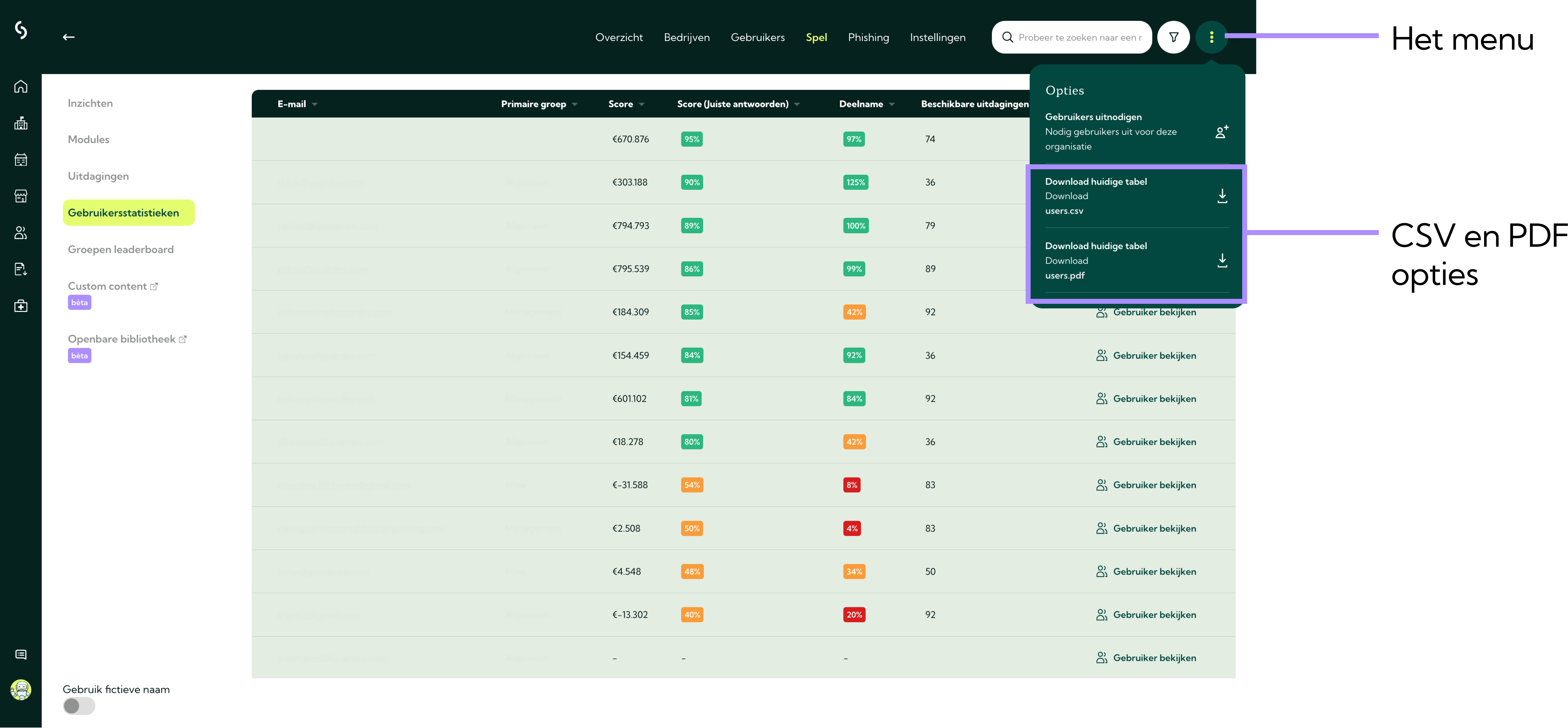Viewport: 1568px width, 728px height.
Task: Open the Instellingen tab
Action: tap(937, 38)
